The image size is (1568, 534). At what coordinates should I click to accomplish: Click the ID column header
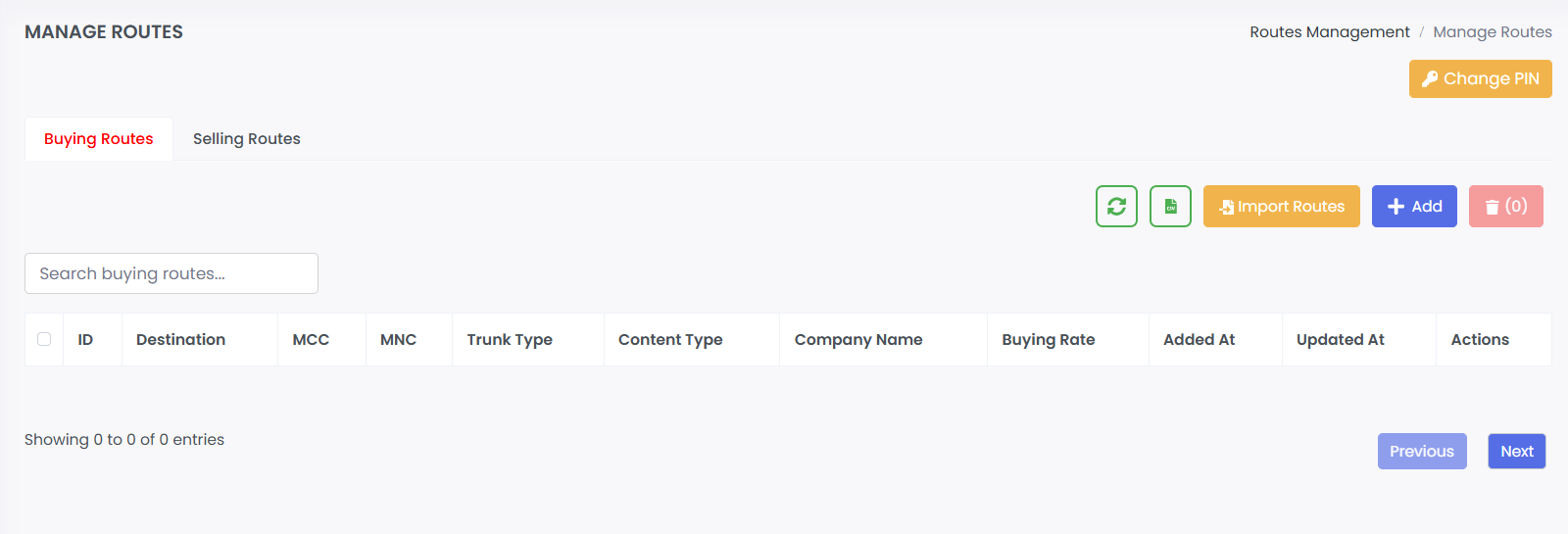click(x=85, y=340)
